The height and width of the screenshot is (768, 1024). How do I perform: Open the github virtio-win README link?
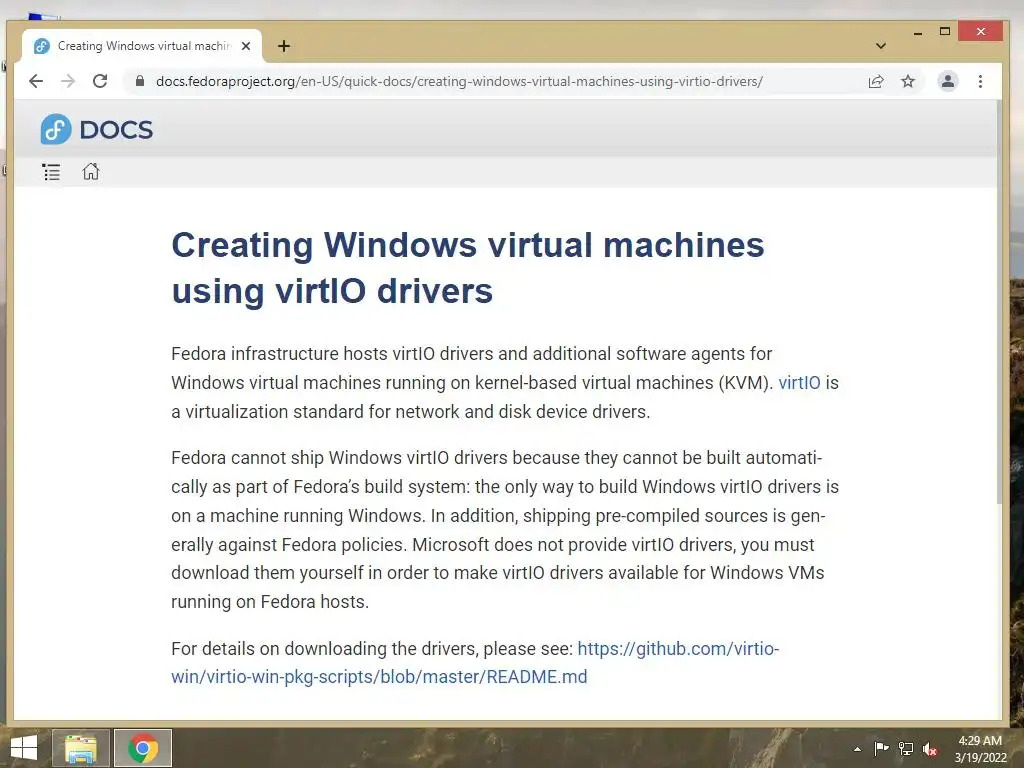475,662
